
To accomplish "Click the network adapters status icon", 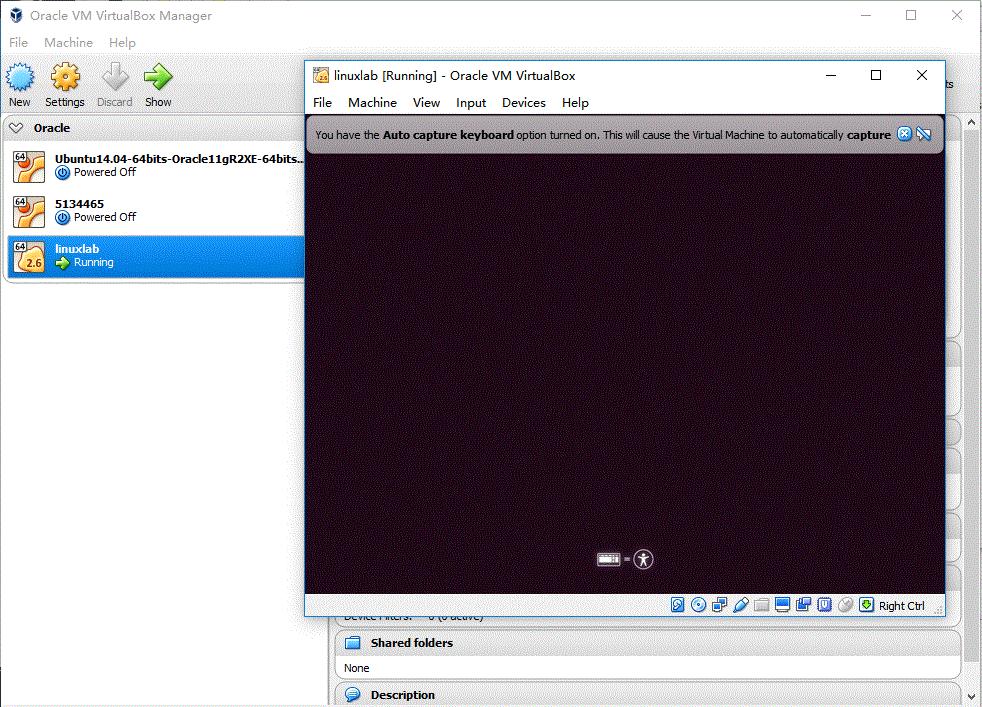I will tap(720, 605).
